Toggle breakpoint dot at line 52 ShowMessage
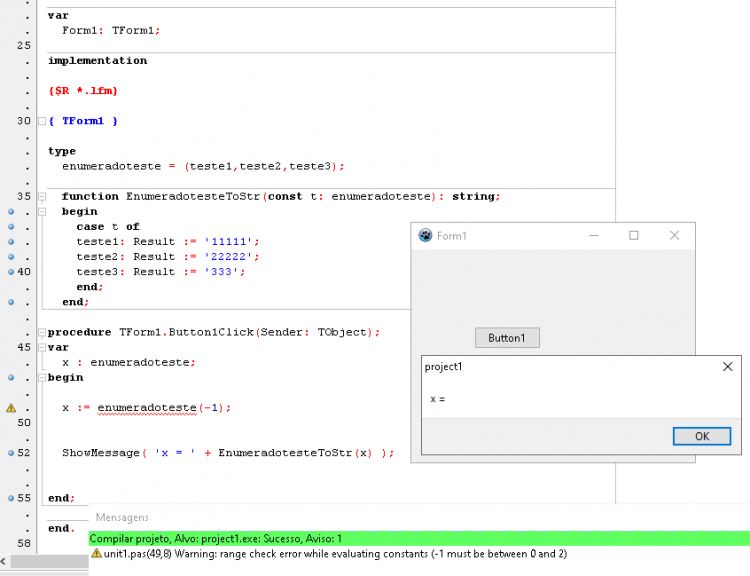 (x=11, y=453)
